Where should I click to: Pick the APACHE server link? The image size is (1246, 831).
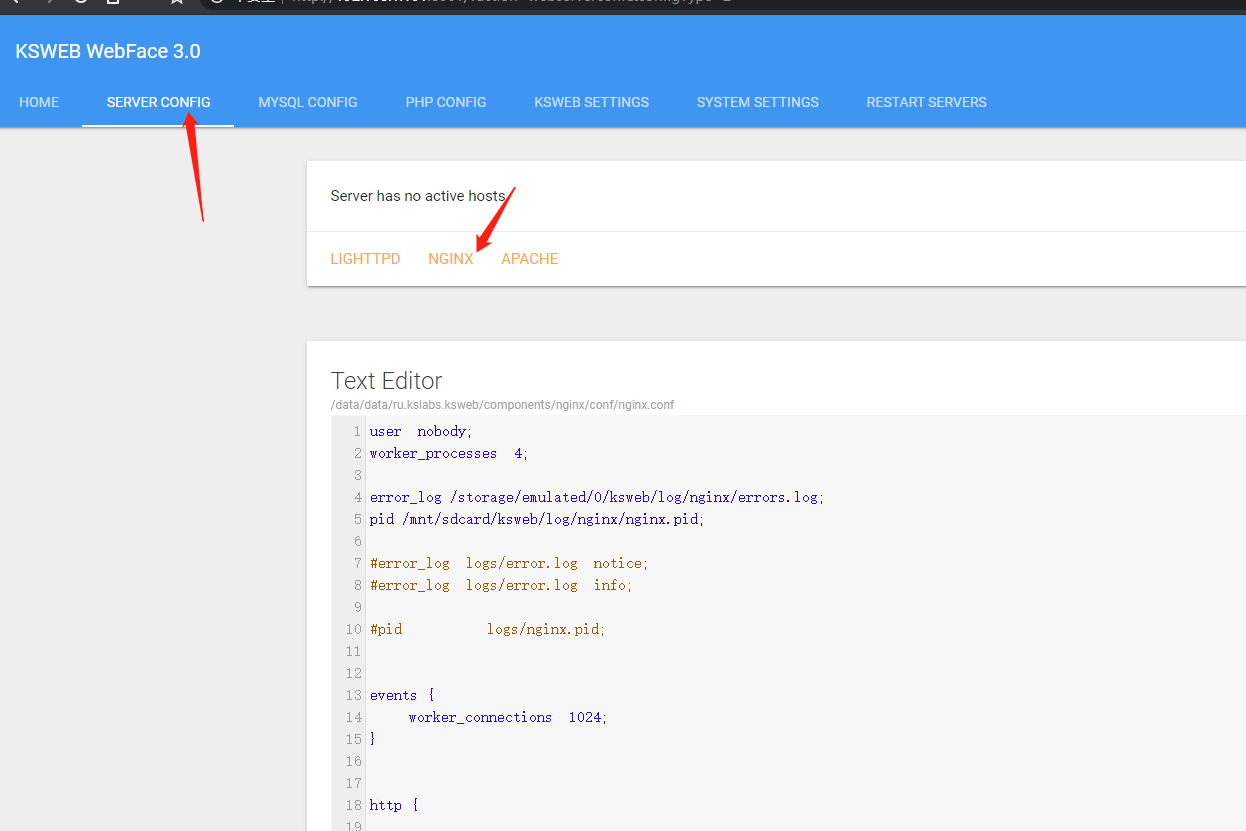[529, 259]
